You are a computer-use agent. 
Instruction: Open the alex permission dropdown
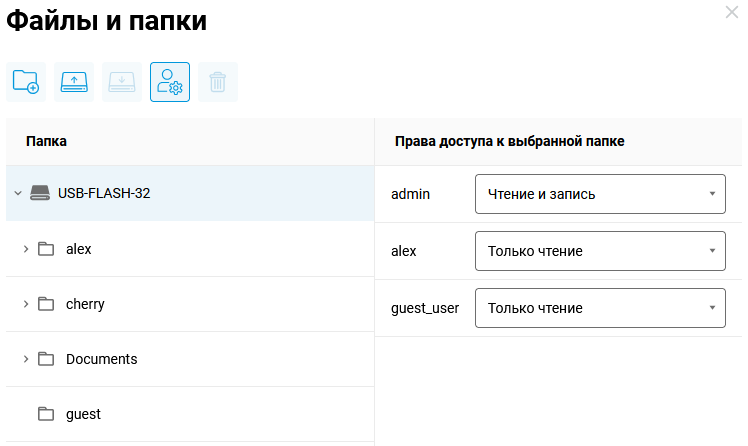pos(600,251)
